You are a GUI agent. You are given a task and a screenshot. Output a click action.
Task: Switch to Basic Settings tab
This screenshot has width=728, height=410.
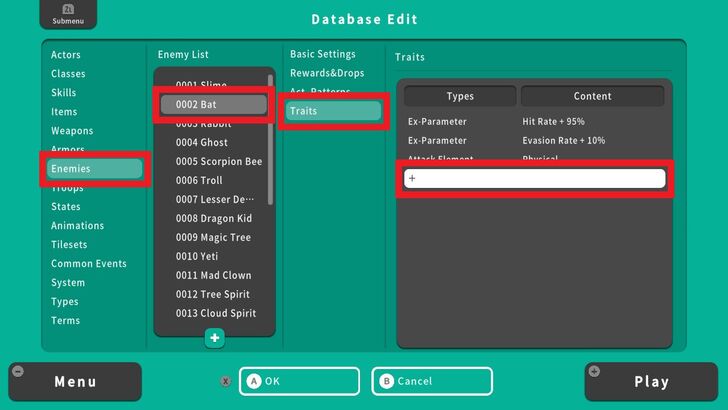pos(322,54)
